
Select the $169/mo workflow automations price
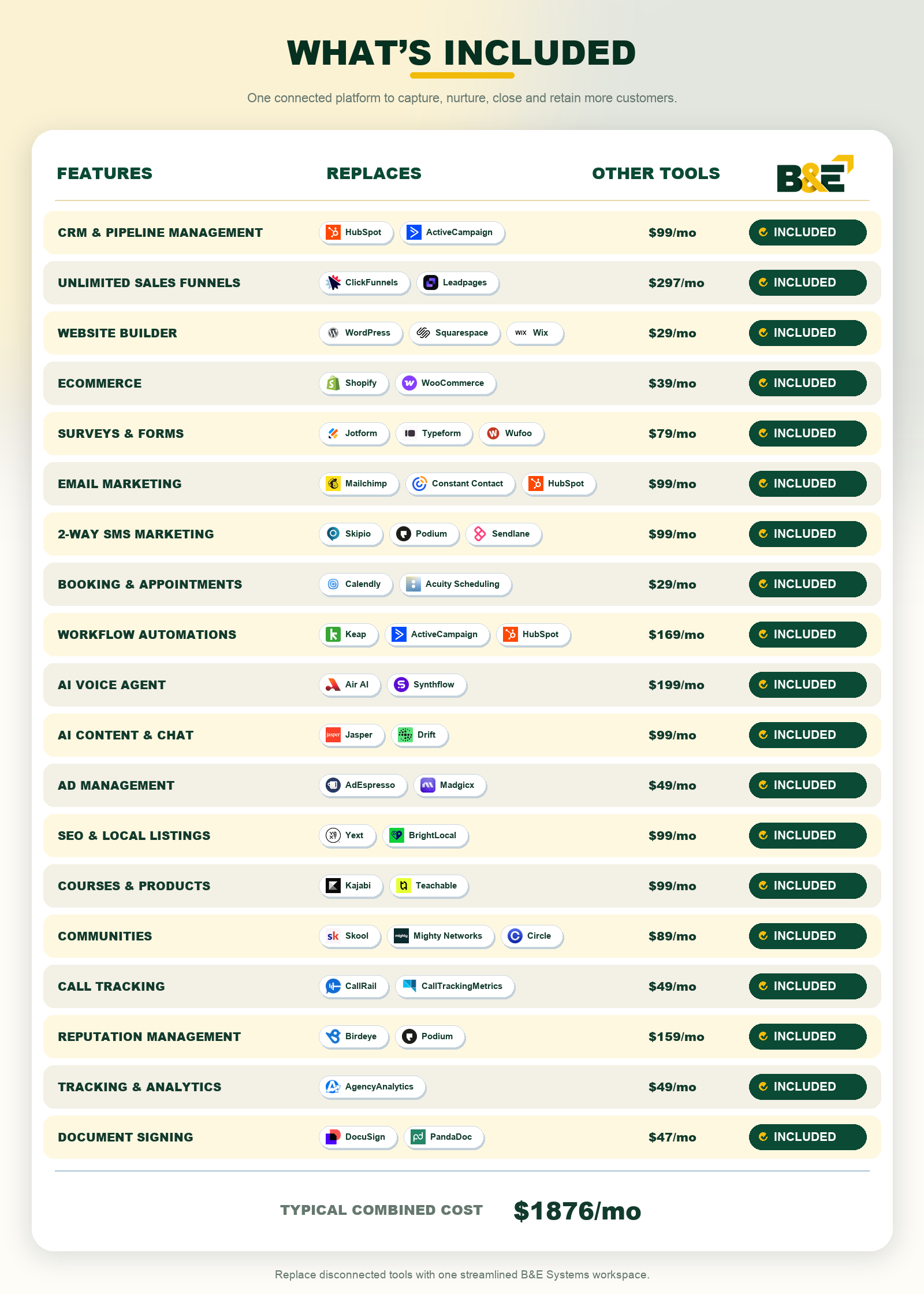tap(676, 635)
